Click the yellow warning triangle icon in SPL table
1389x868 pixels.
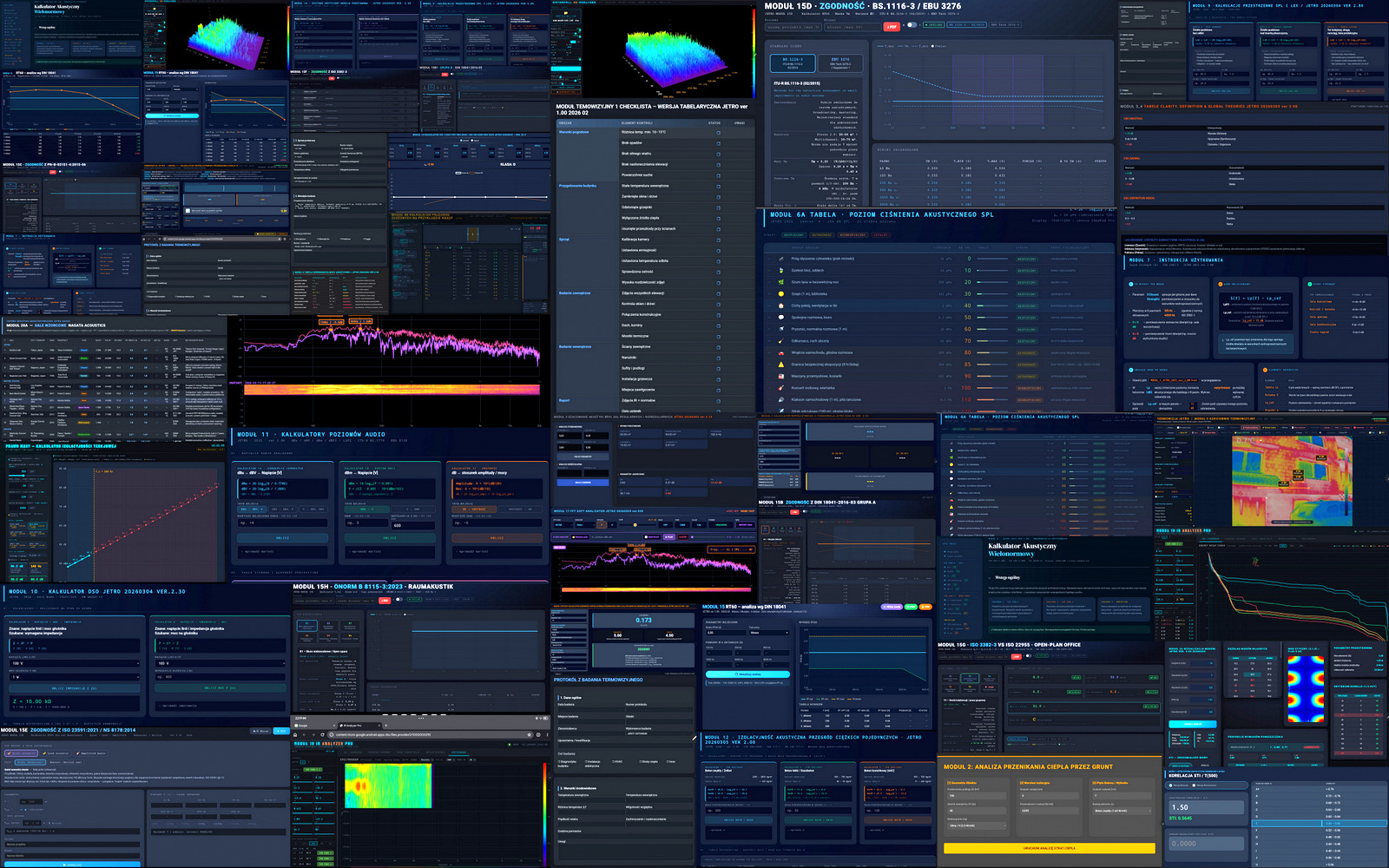(x=780, y=365)
